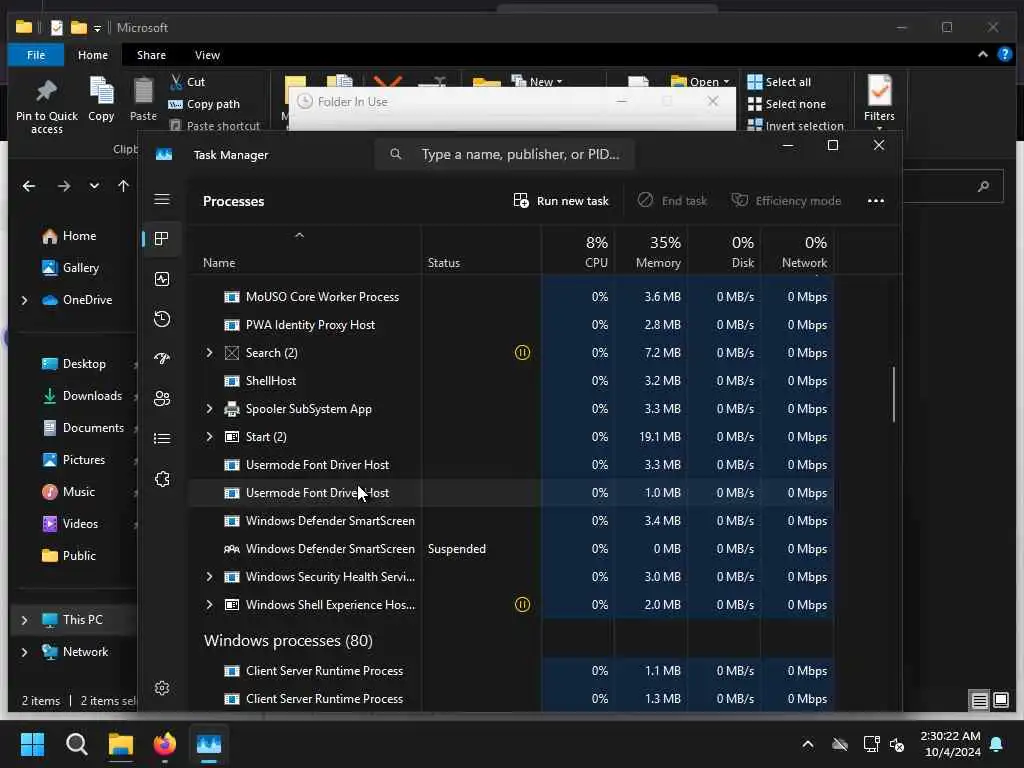Viewport: 1024px width, 768px height.
Task: Open Gallery in Explorer navigation pane
Action: click(x=71, y=268)
